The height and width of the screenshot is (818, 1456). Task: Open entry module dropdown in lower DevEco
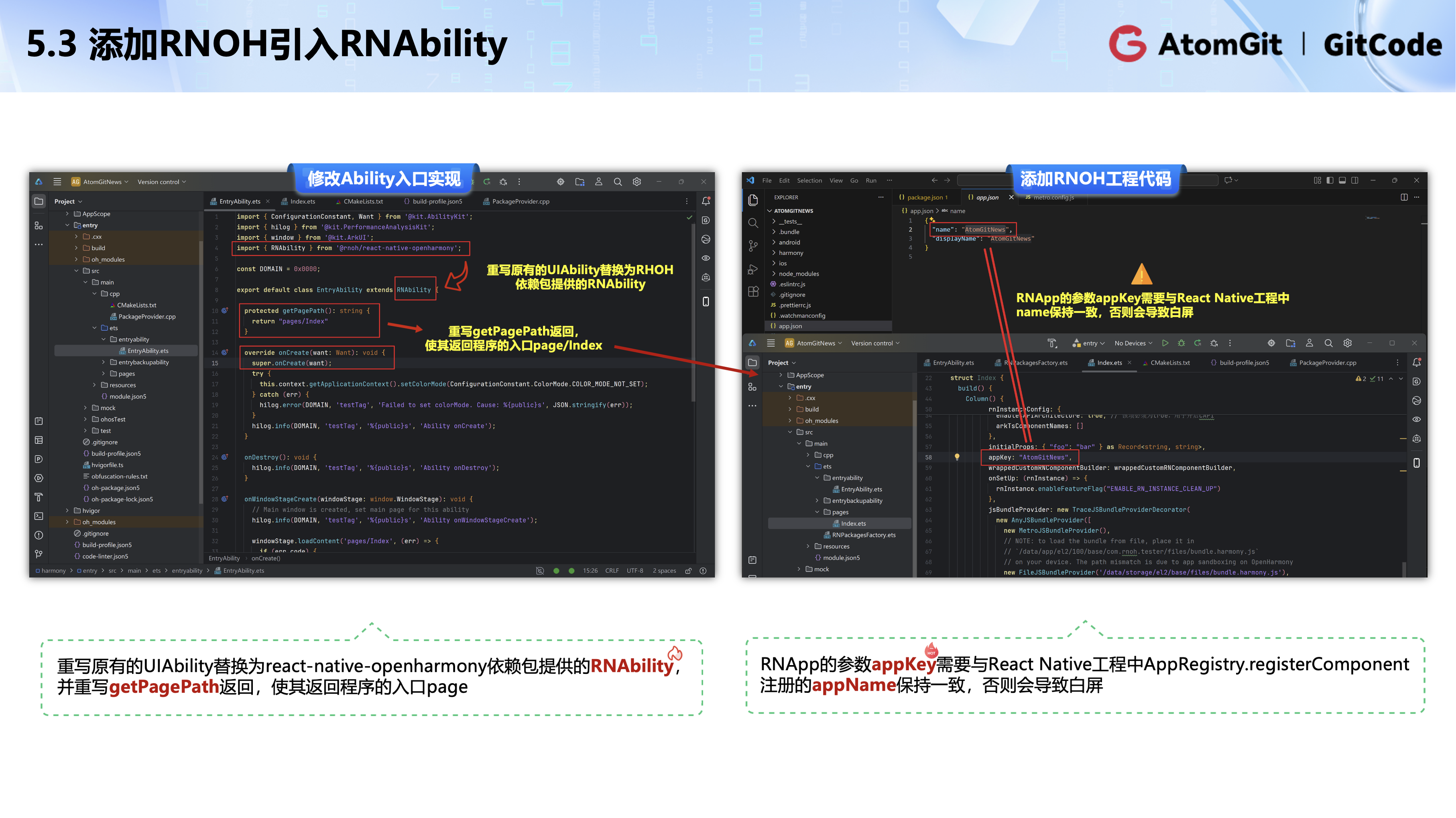[x=1089, y=343]
